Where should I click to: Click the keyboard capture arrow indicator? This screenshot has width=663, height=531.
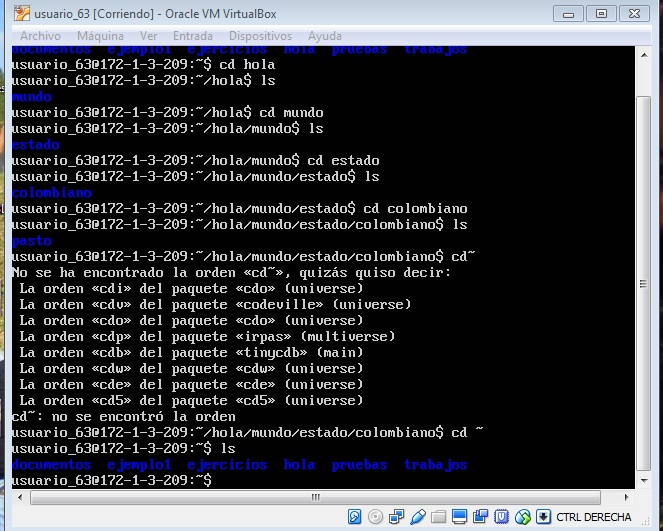coord(543,517)
